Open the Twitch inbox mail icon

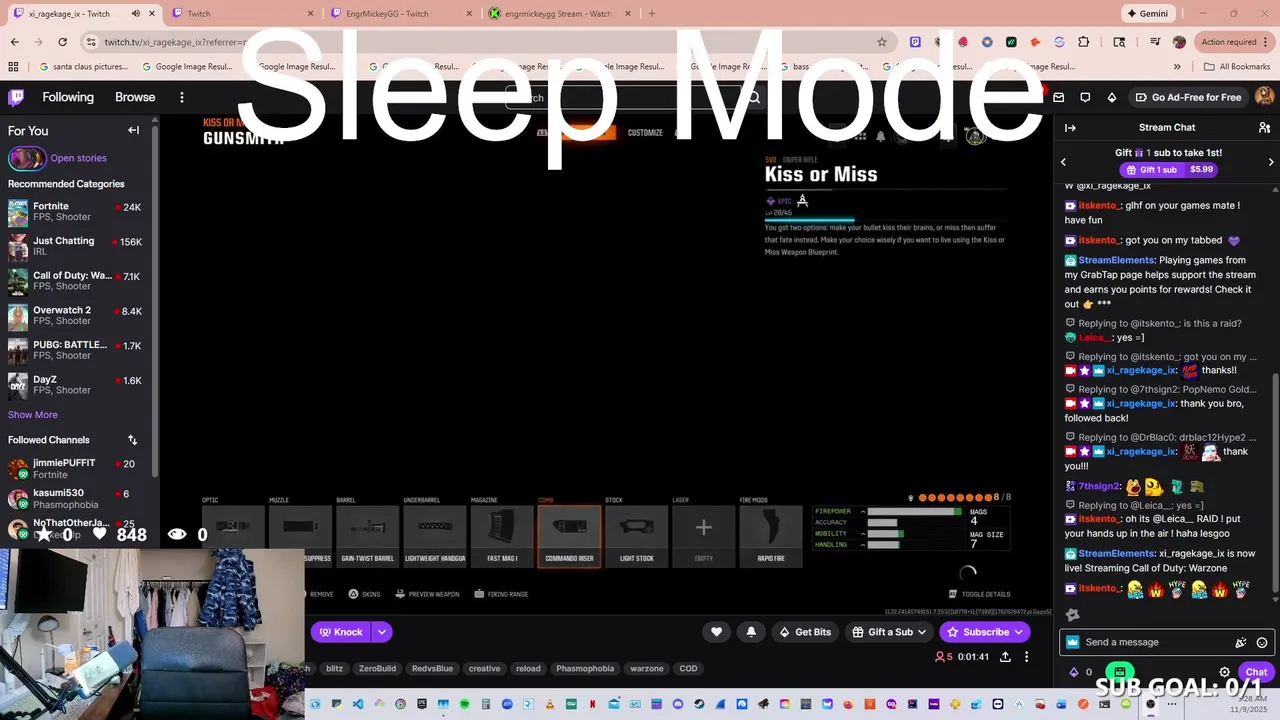pos(1058,97)
